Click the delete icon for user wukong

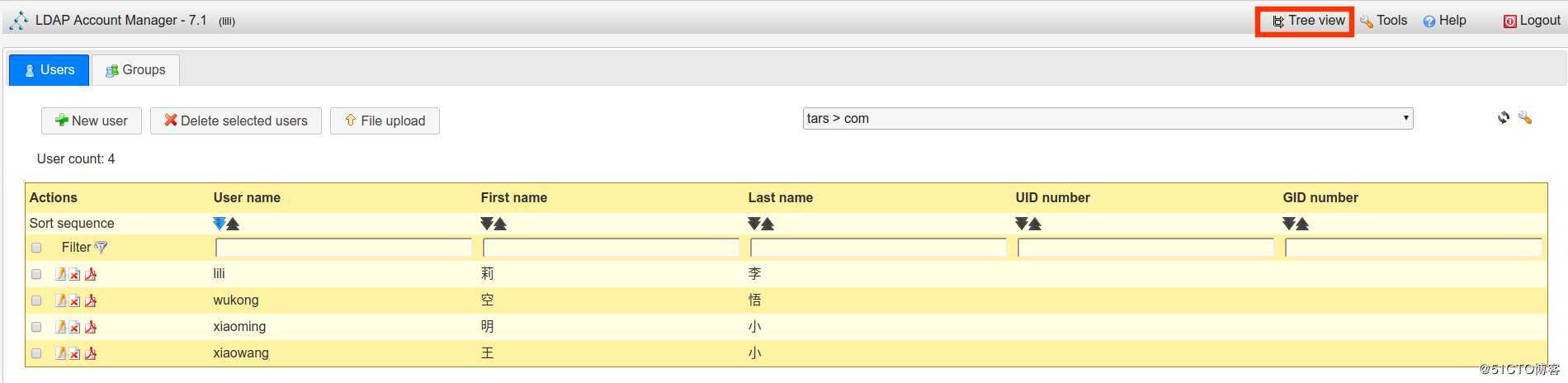74,300
